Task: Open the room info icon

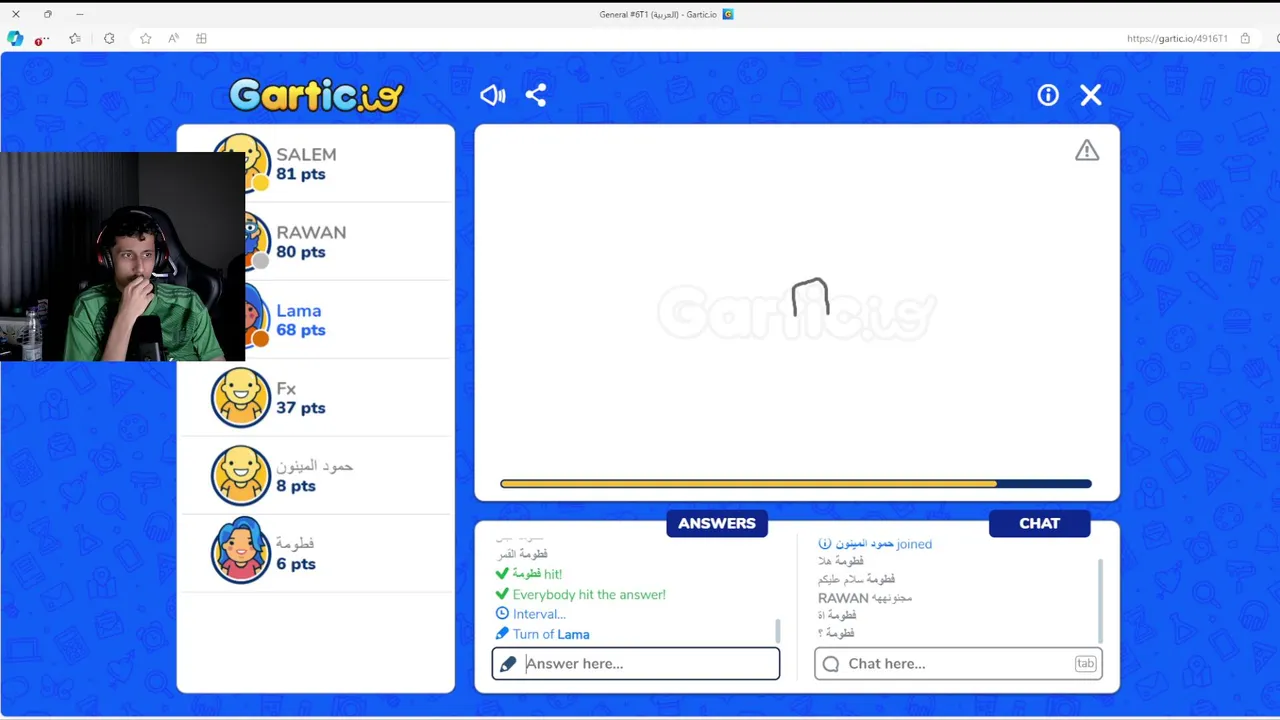Action: [x=1048, y=95]
